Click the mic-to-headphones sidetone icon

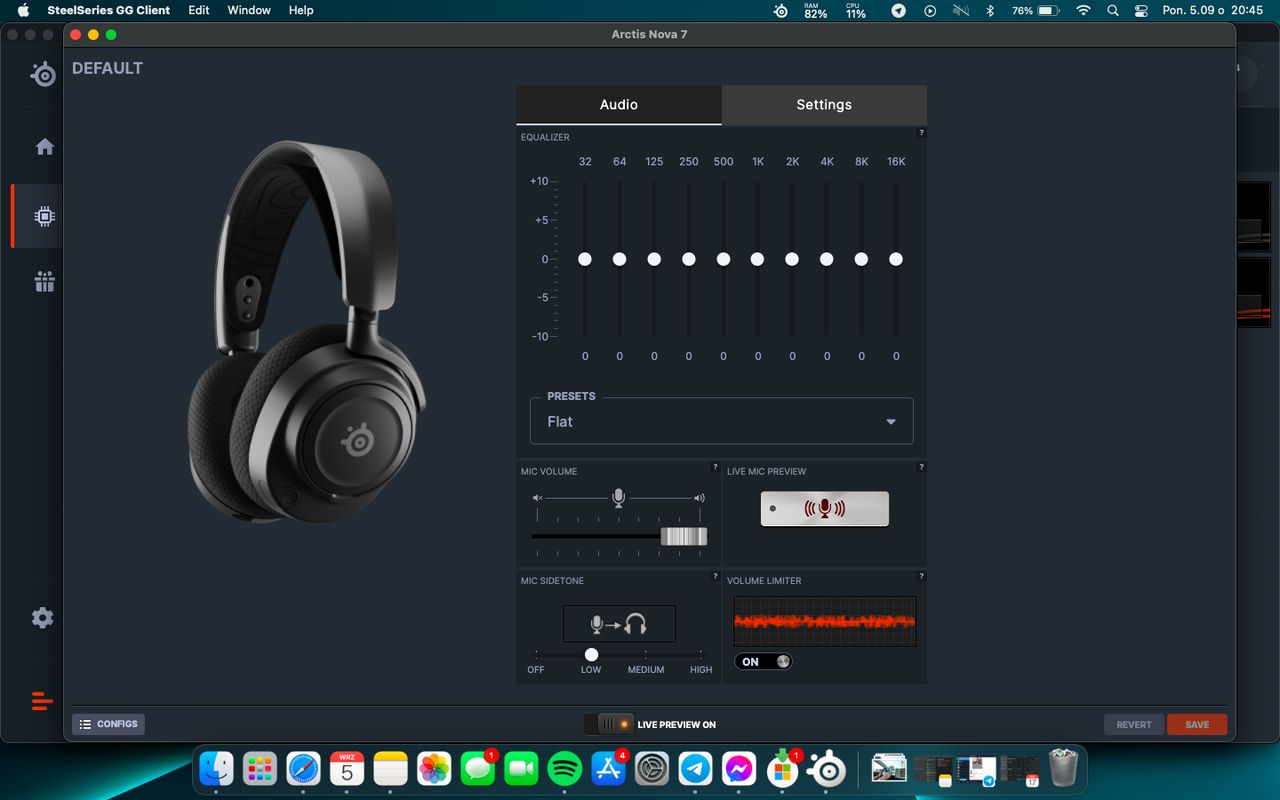[x=619, y=624]
